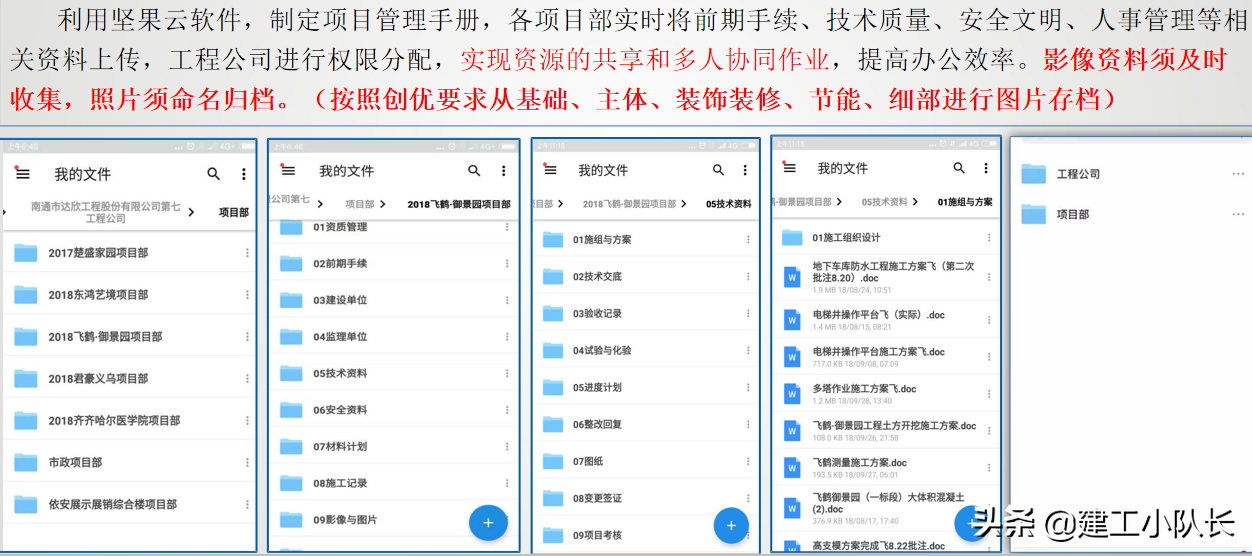The width and height of the screenshot is (1252, 556).
Task: Click folder icon of 2018君豪义乌项目部 row
Action: coord(26,379)
